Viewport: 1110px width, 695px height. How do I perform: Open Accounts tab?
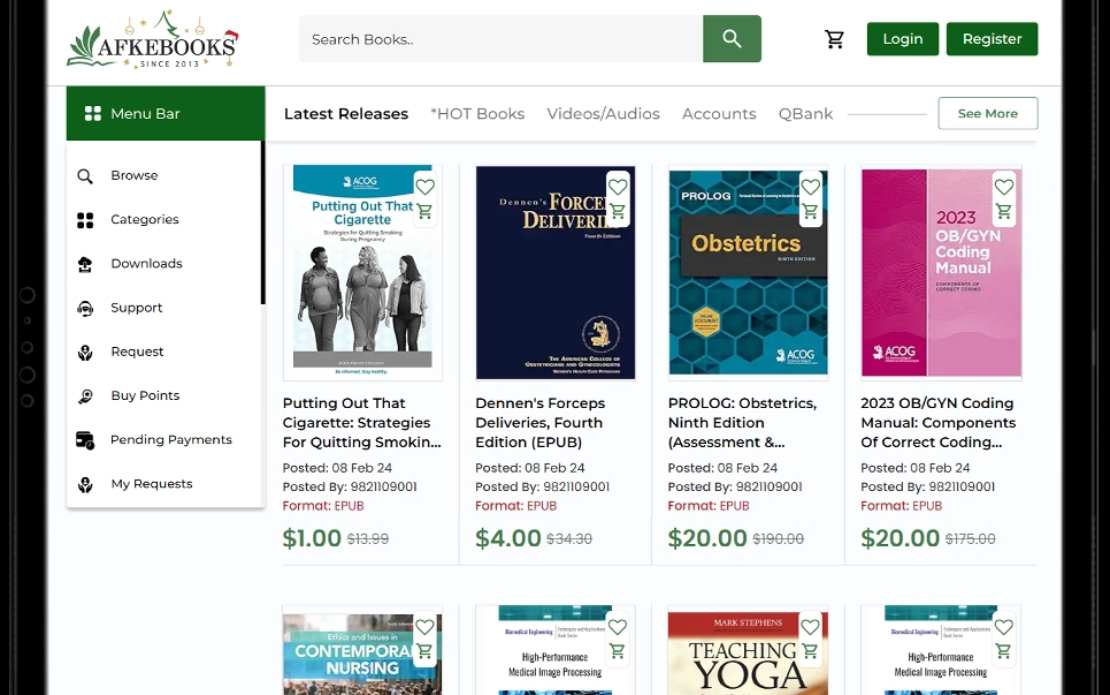tap(719, 114)
